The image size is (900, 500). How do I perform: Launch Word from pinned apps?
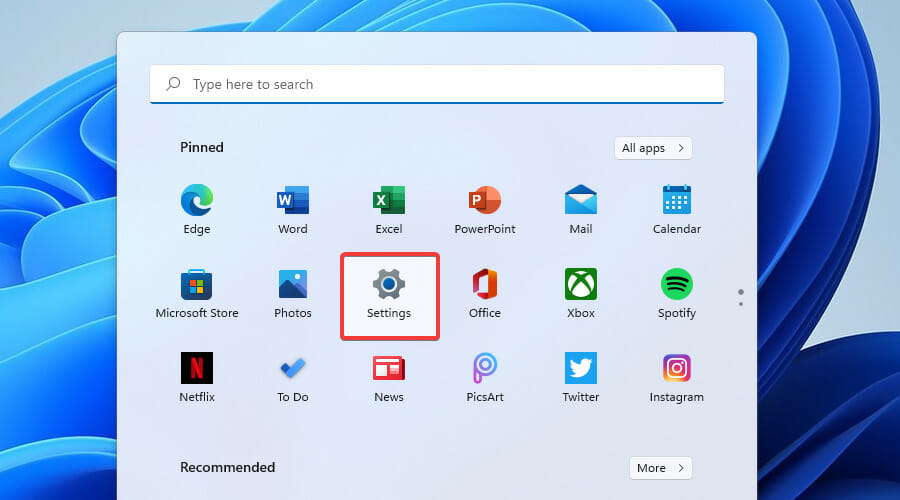click(x=293, y=200)
